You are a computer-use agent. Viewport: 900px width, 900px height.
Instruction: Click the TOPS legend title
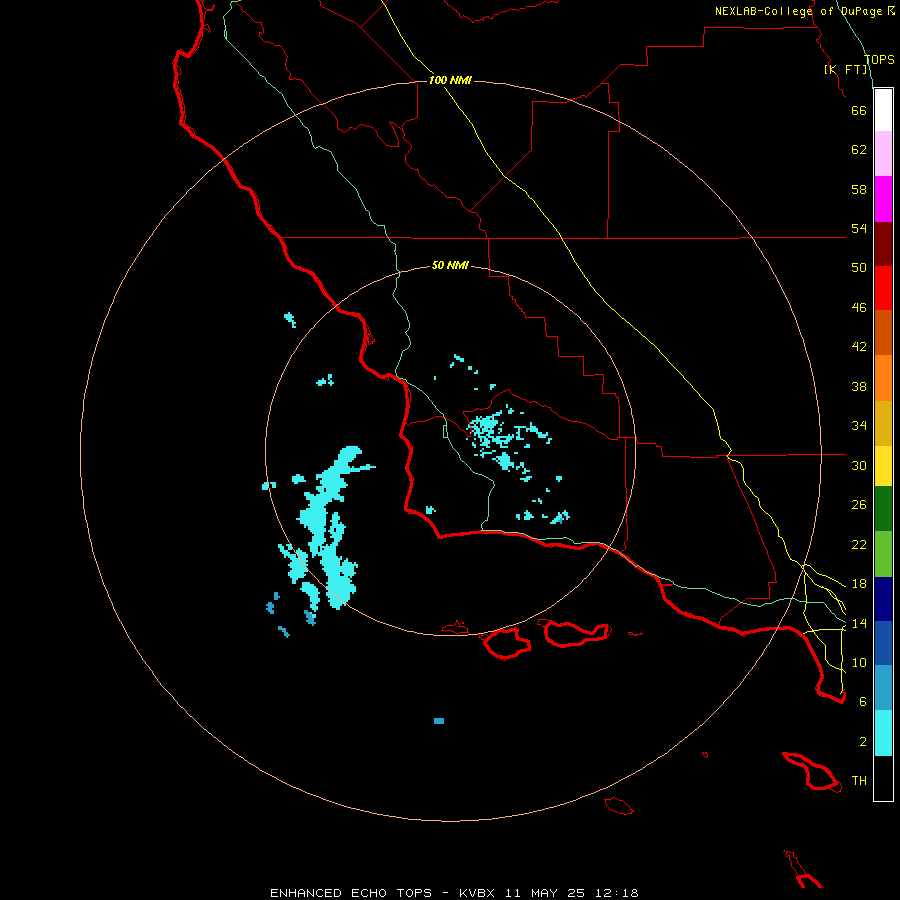pyautogui.click(x=879, y=59)
